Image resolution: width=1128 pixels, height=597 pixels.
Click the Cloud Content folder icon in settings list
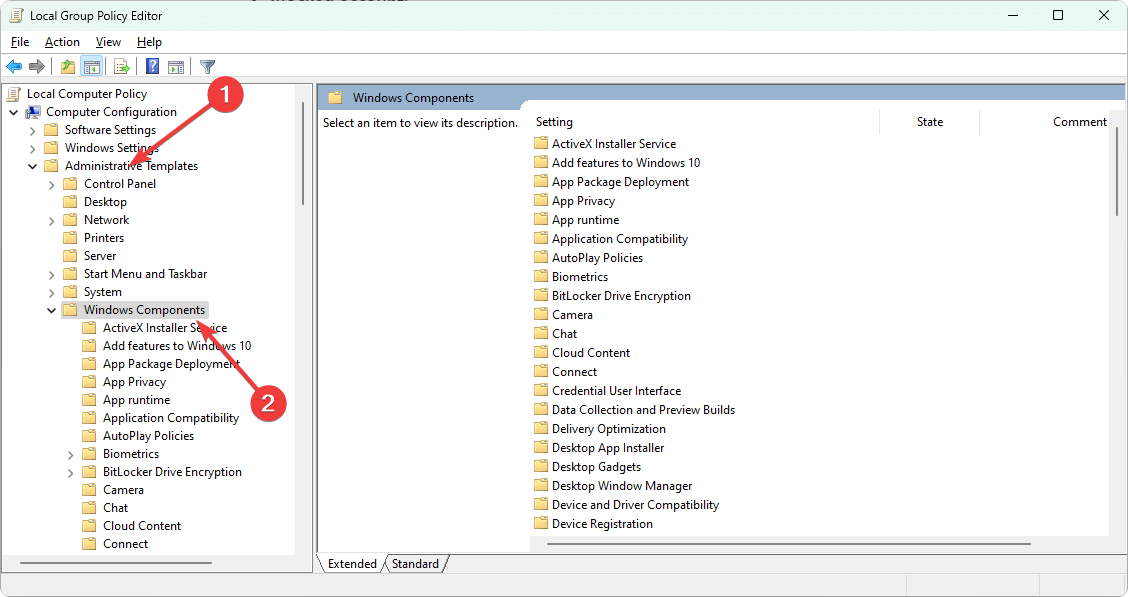click(541, 352)
